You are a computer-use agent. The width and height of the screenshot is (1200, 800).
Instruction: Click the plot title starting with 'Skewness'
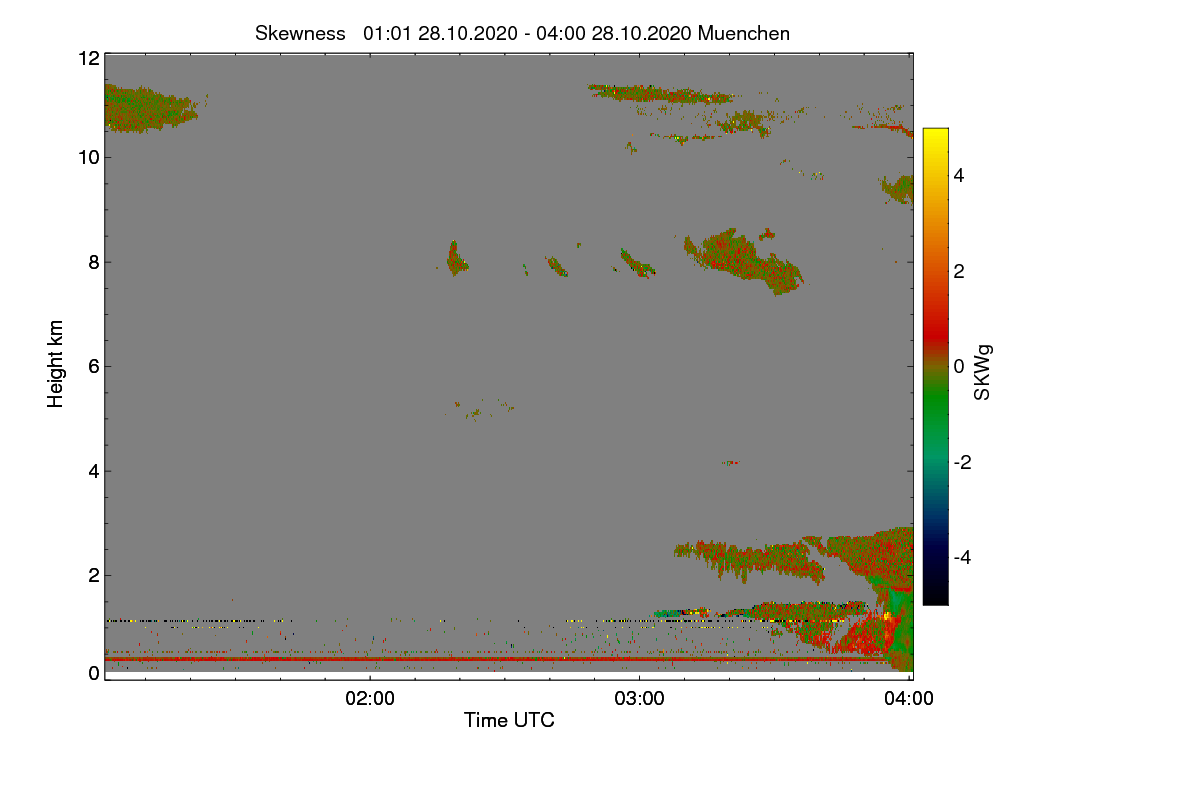(x=522, y=33)
